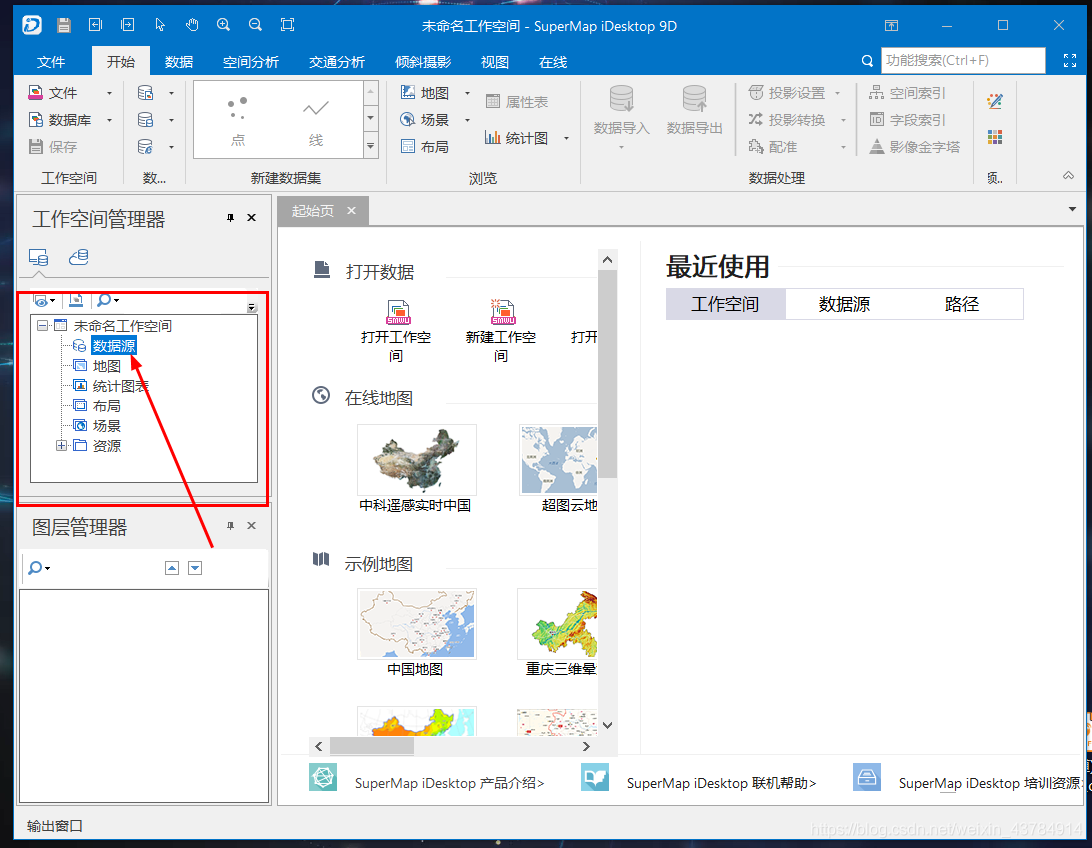Viewport: 1092px width, 848px height.
Task: Click the zoom in magnifier icon
Action: (224, 25)
